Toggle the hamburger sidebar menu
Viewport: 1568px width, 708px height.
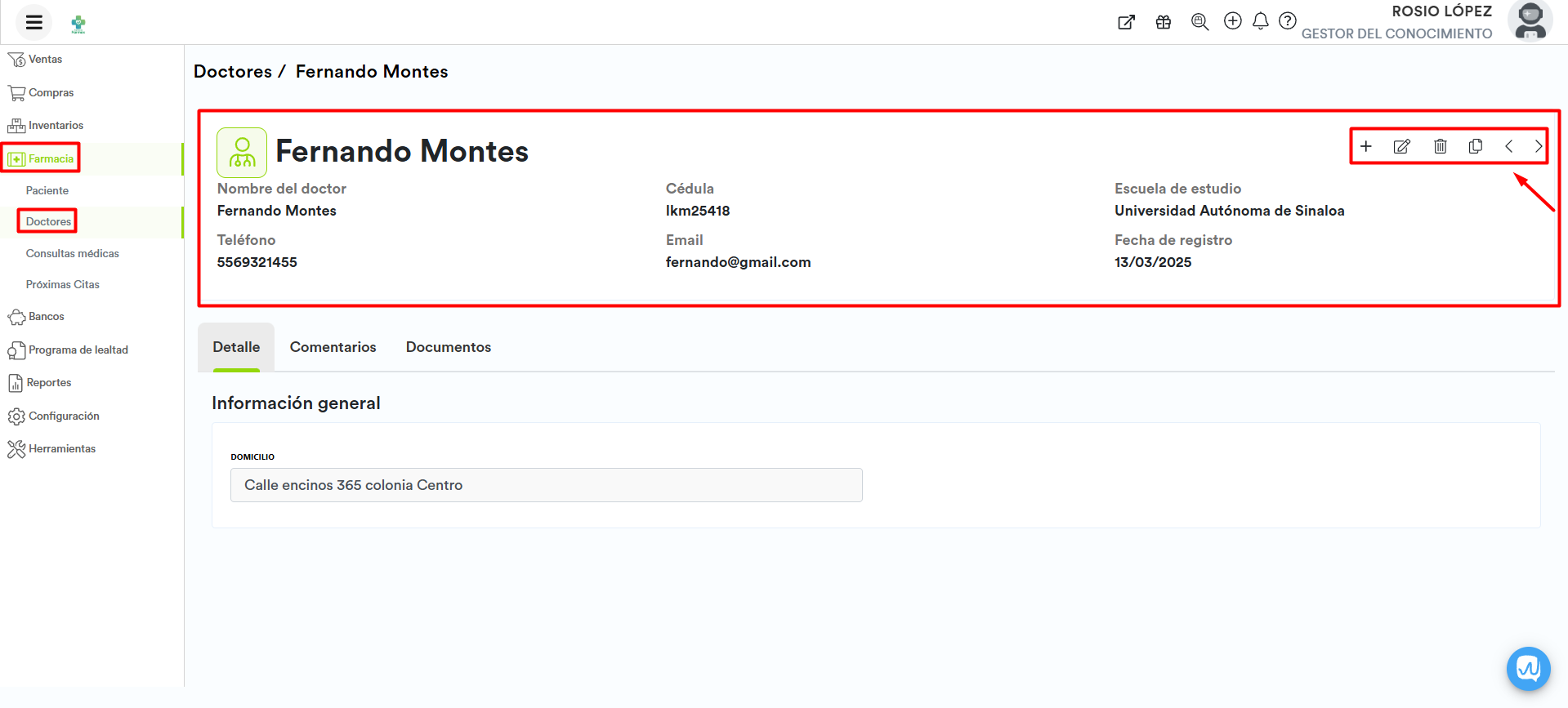point(34,22)
